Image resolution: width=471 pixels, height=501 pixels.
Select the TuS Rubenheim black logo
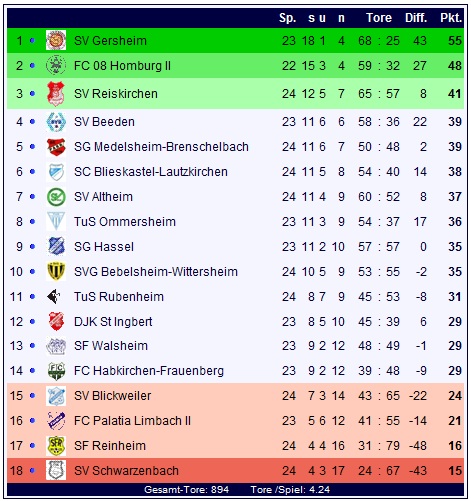tap(54, 296)
